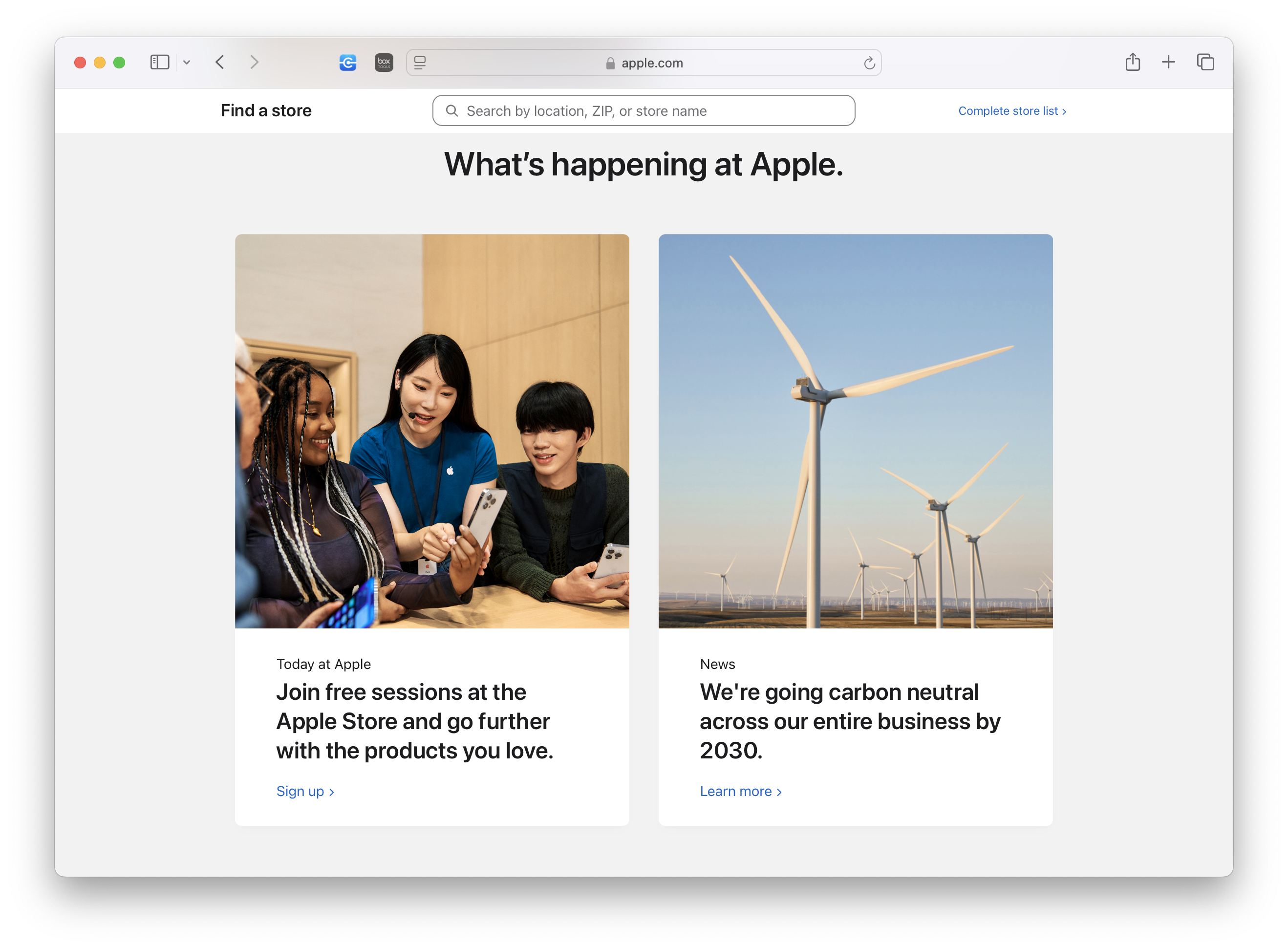Go forward to the next page
Screen dimensions: 1288x949
255,62
